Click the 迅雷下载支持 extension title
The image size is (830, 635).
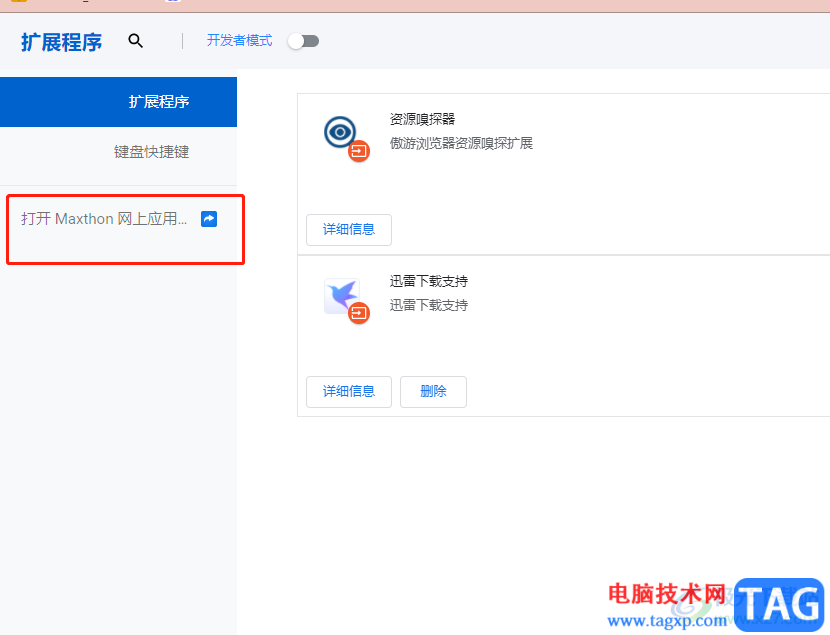[429, 281]
